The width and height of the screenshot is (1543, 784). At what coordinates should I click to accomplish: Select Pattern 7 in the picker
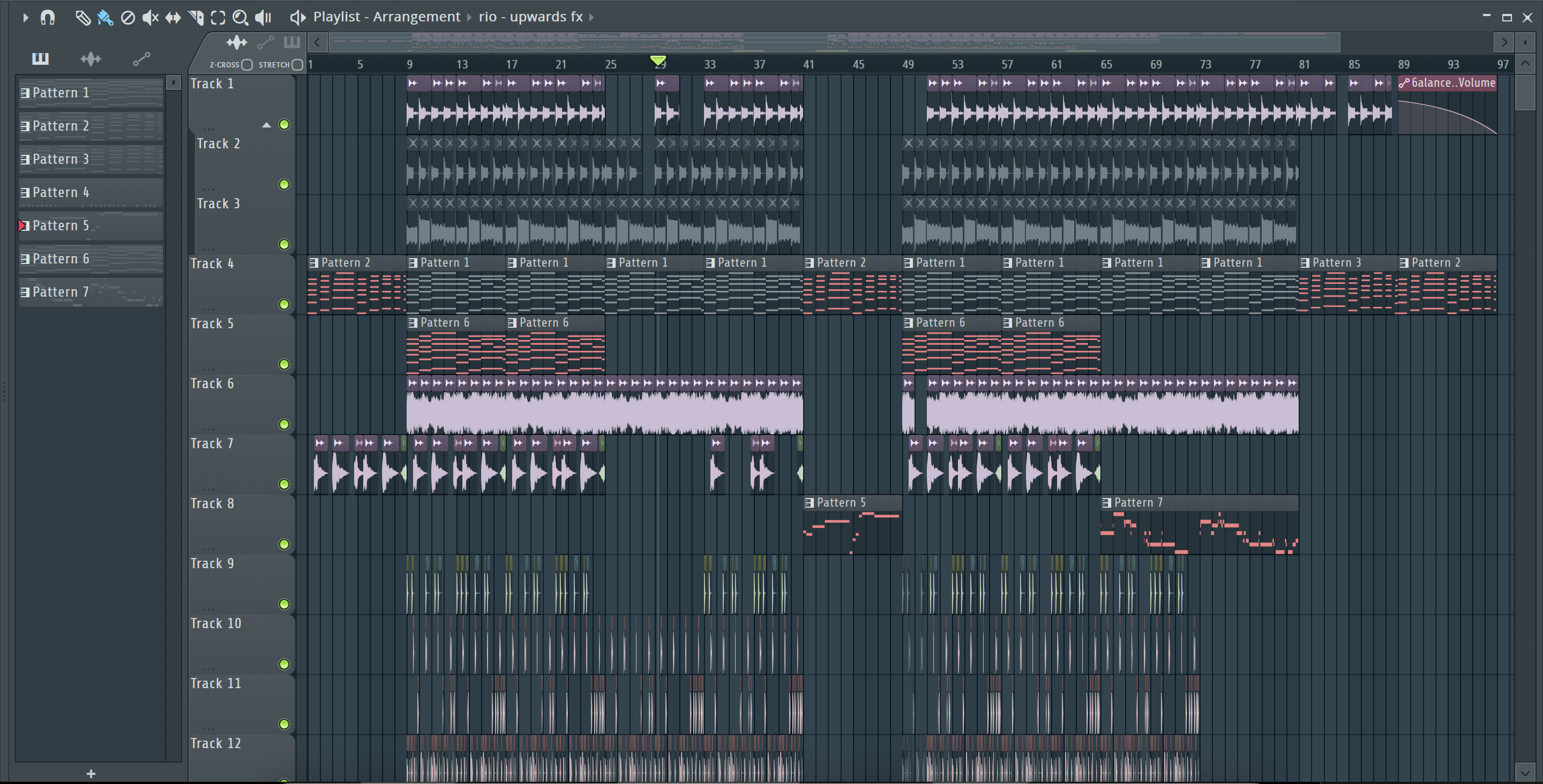tap(91, 292)
